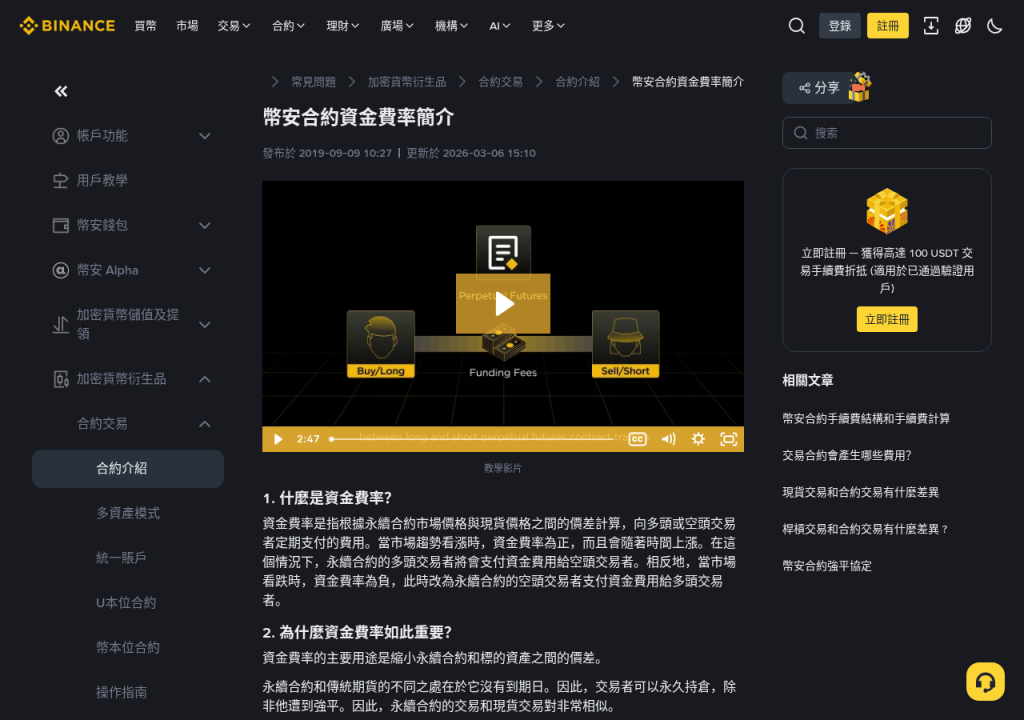Go to 買幣 in top nav
The height and width of the screenshot is (720, 1024).
pos(146,25)
